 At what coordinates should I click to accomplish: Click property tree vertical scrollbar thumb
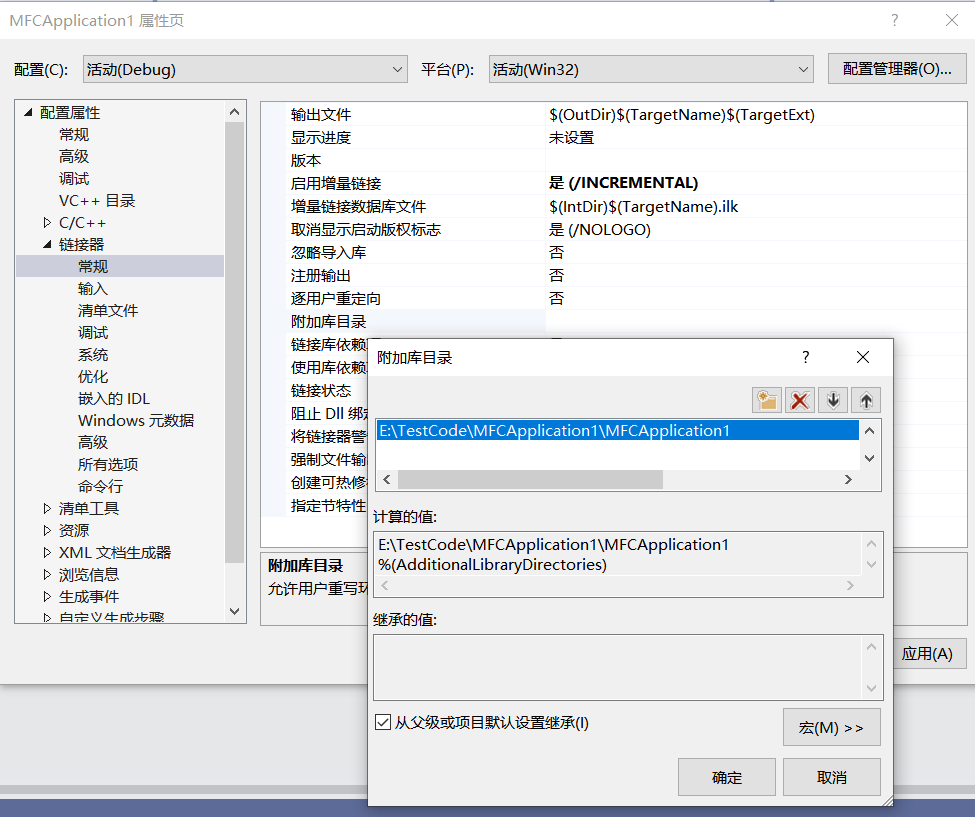(234, 342)
